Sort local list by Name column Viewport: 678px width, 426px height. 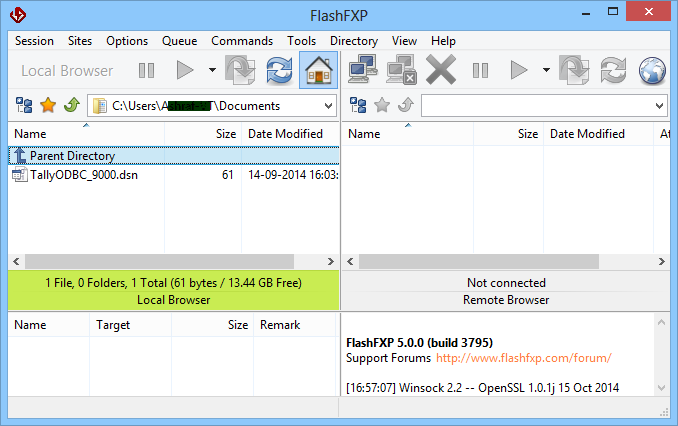[86, 134]
